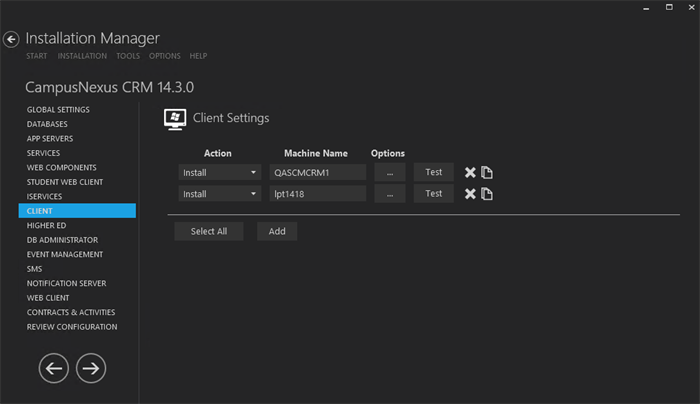Click the Action column header
The width and height of the screenshot is (700, 404).
pos(217,153)
